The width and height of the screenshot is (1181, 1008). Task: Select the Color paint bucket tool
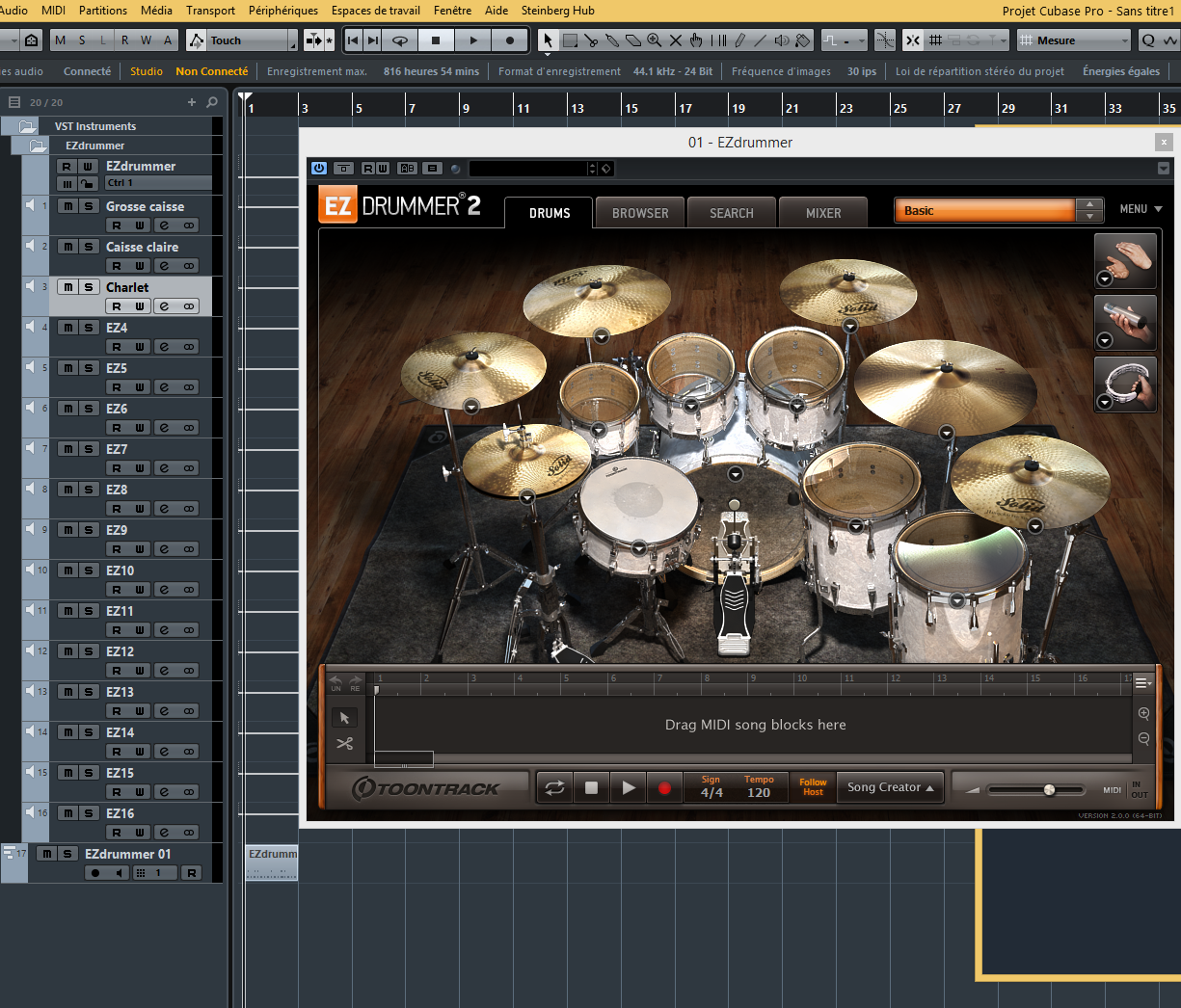click(803, 40)
